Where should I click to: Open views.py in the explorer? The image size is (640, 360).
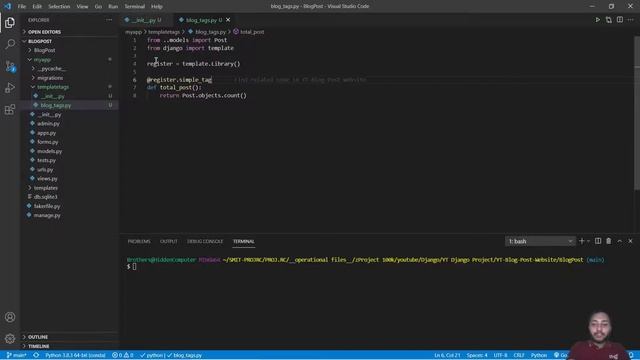pos(69,178)
